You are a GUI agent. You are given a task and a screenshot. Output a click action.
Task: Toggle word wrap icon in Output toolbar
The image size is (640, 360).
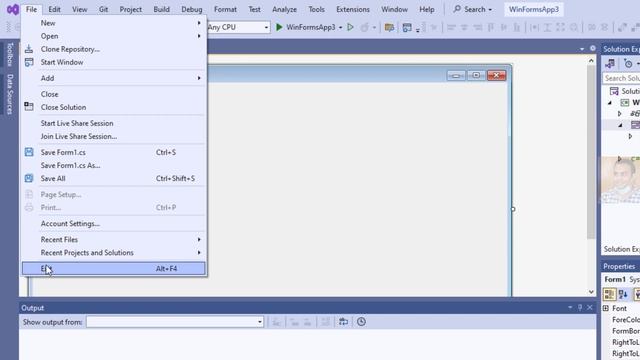tap(343, 322)
